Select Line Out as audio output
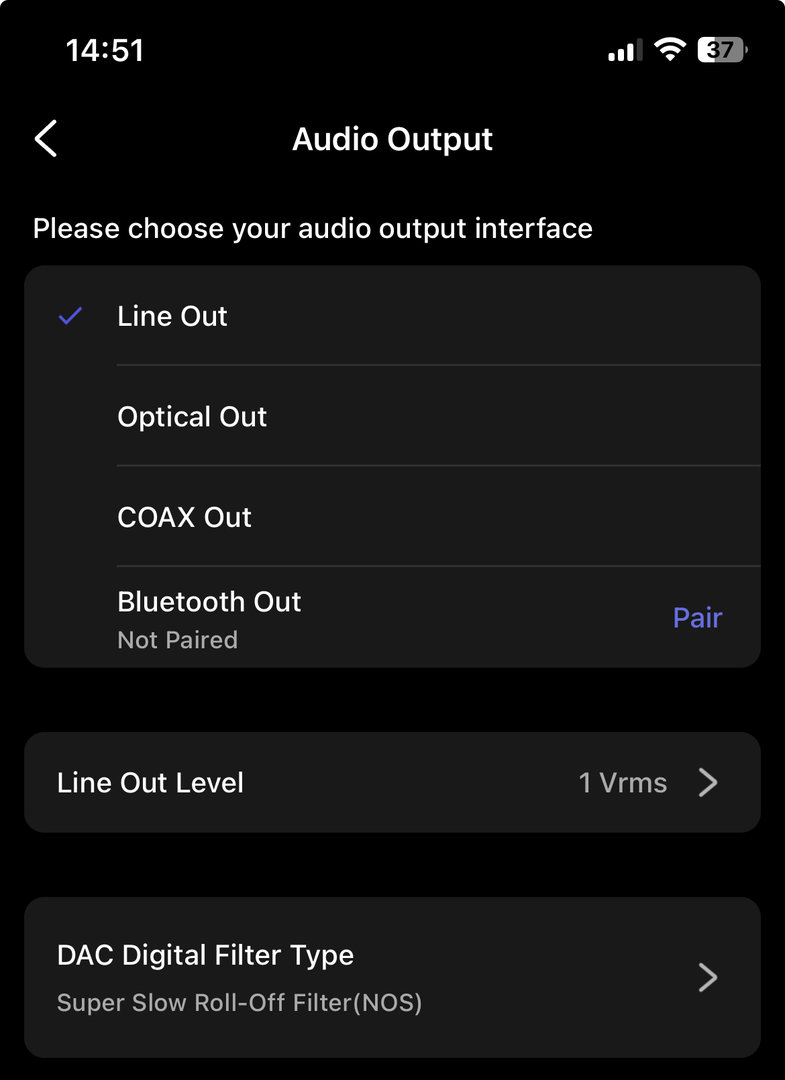The height and width of the screenshot is (1080, 785). 173,316
